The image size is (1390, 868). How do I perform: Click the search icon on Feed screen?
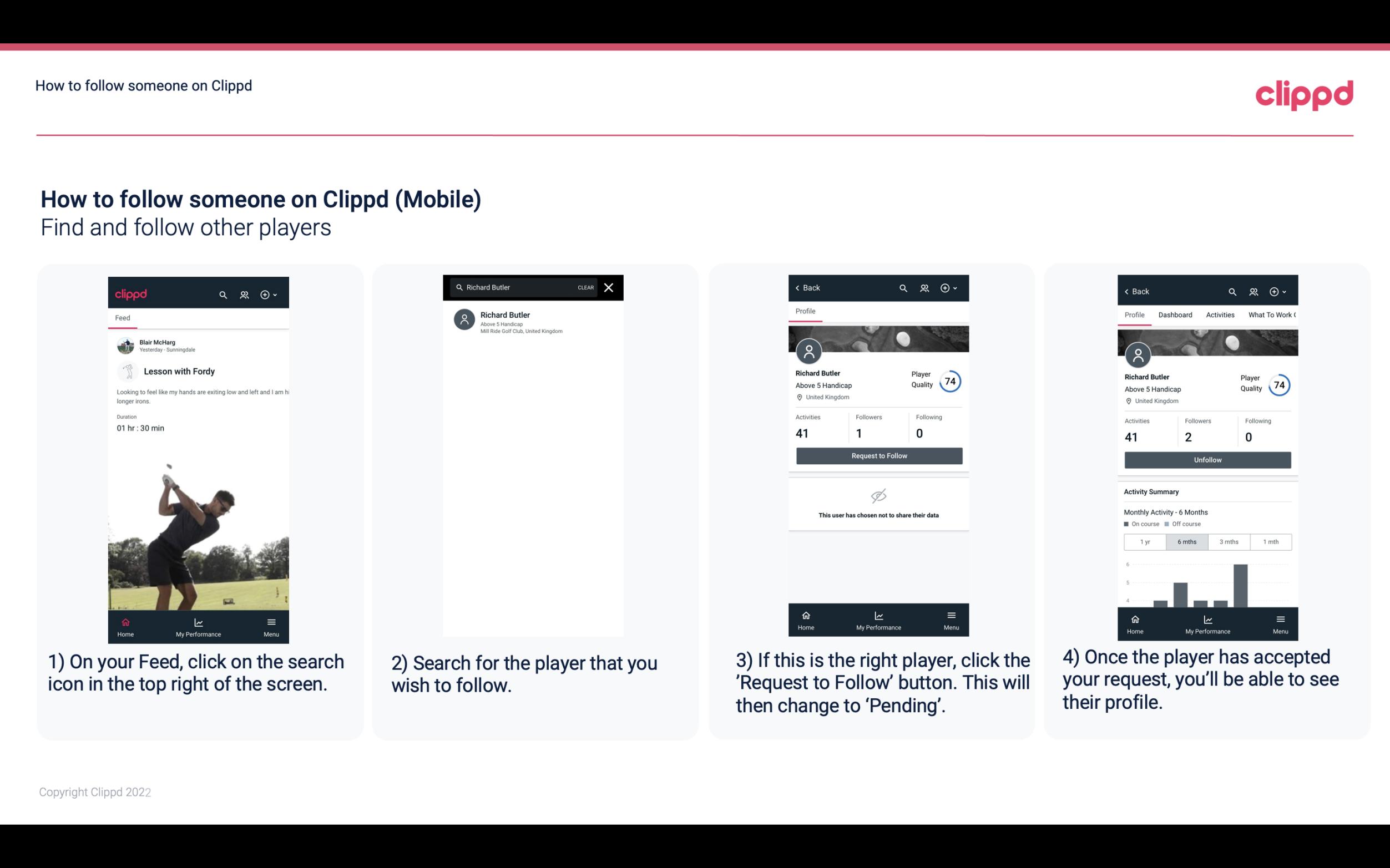click(x=221, y=294)
